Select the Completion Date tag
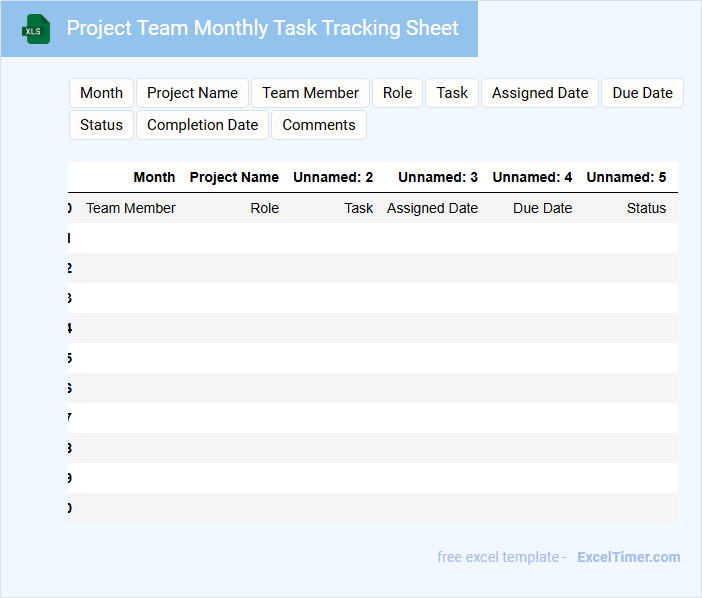The image size is (702, 598). click(202, 125)
